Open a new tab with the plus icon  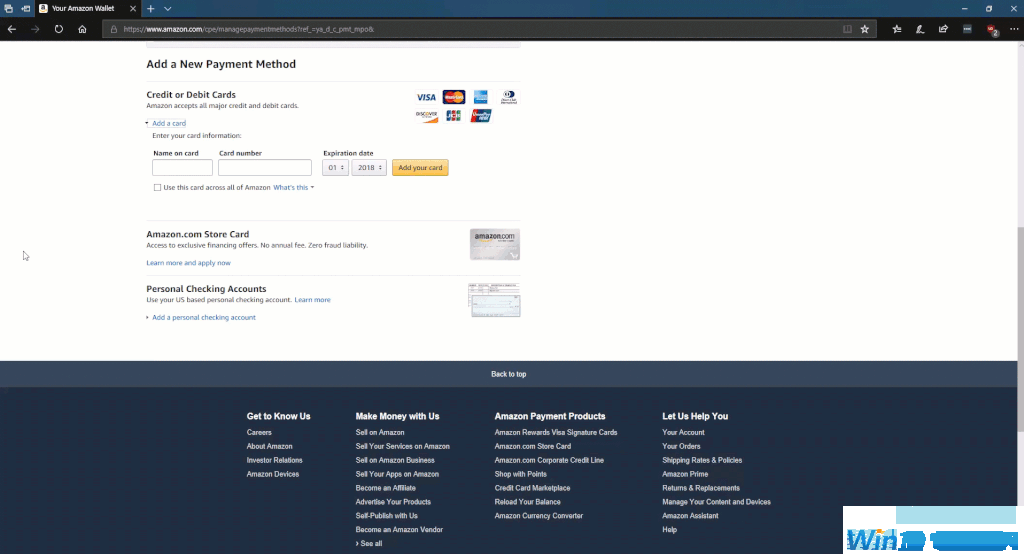click(x=150, y=8)
